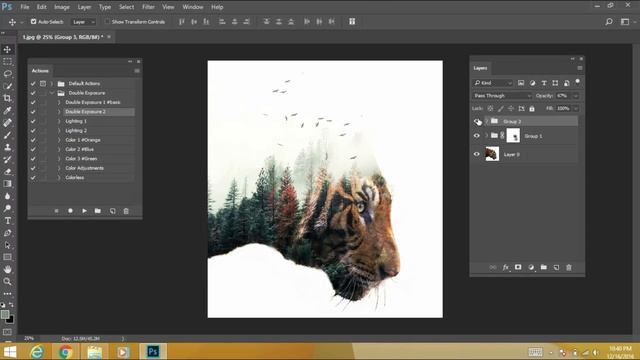640x360 pixels.
Task: Hide Layer 0 via eye icon
Action: (477, 154)
